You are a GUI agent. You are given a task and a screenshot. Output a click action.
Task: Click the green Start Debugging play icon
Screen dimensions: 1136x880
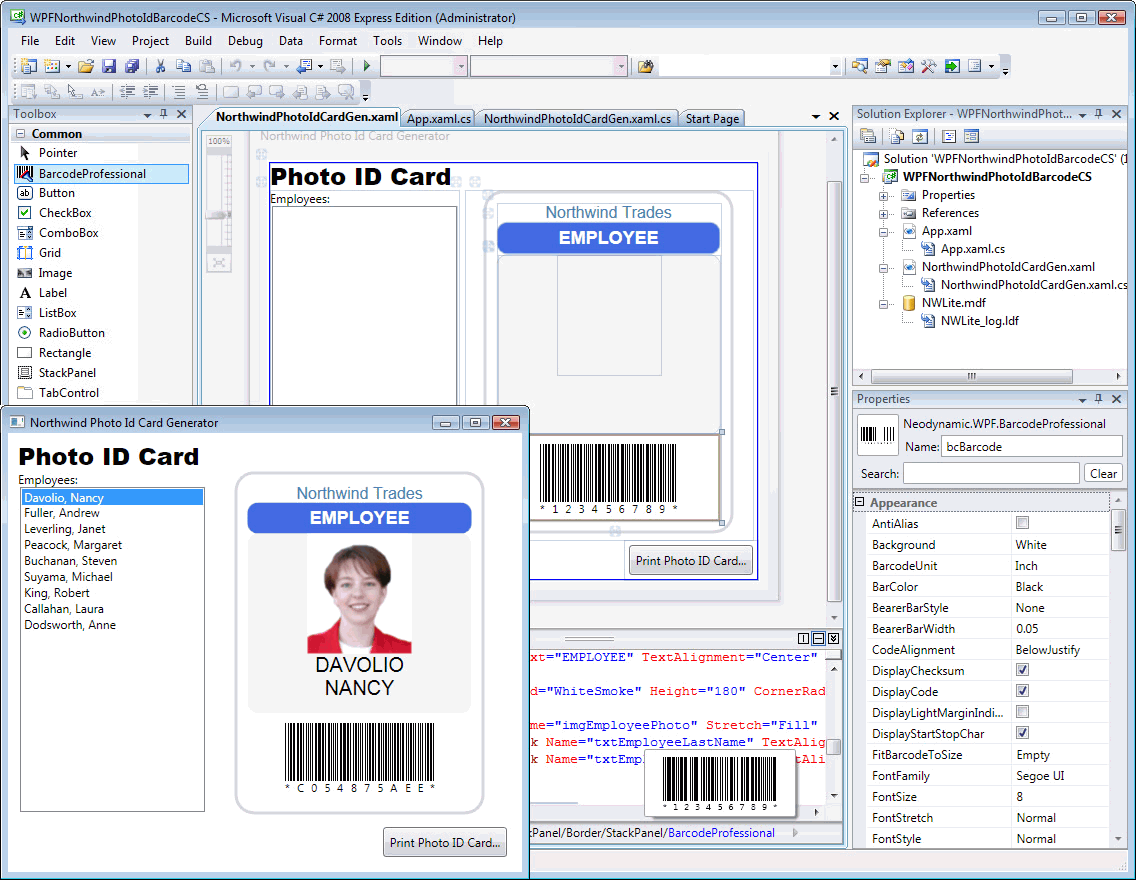(x=367, y=67)
